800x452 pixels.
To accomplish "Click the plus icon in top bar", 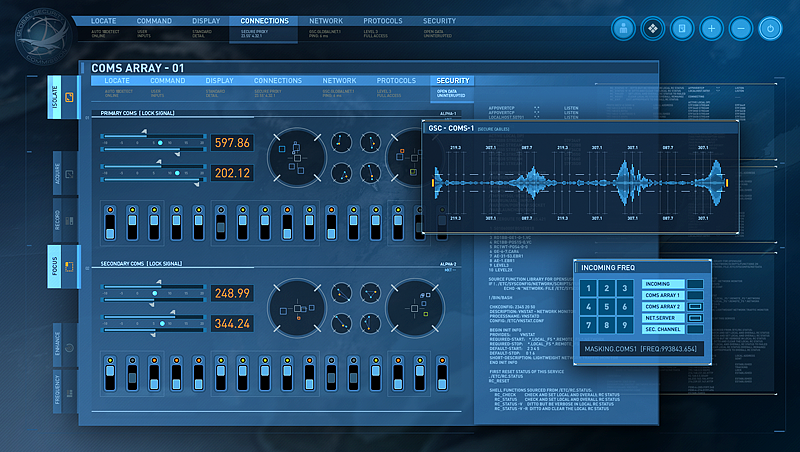I will point(711,28).
